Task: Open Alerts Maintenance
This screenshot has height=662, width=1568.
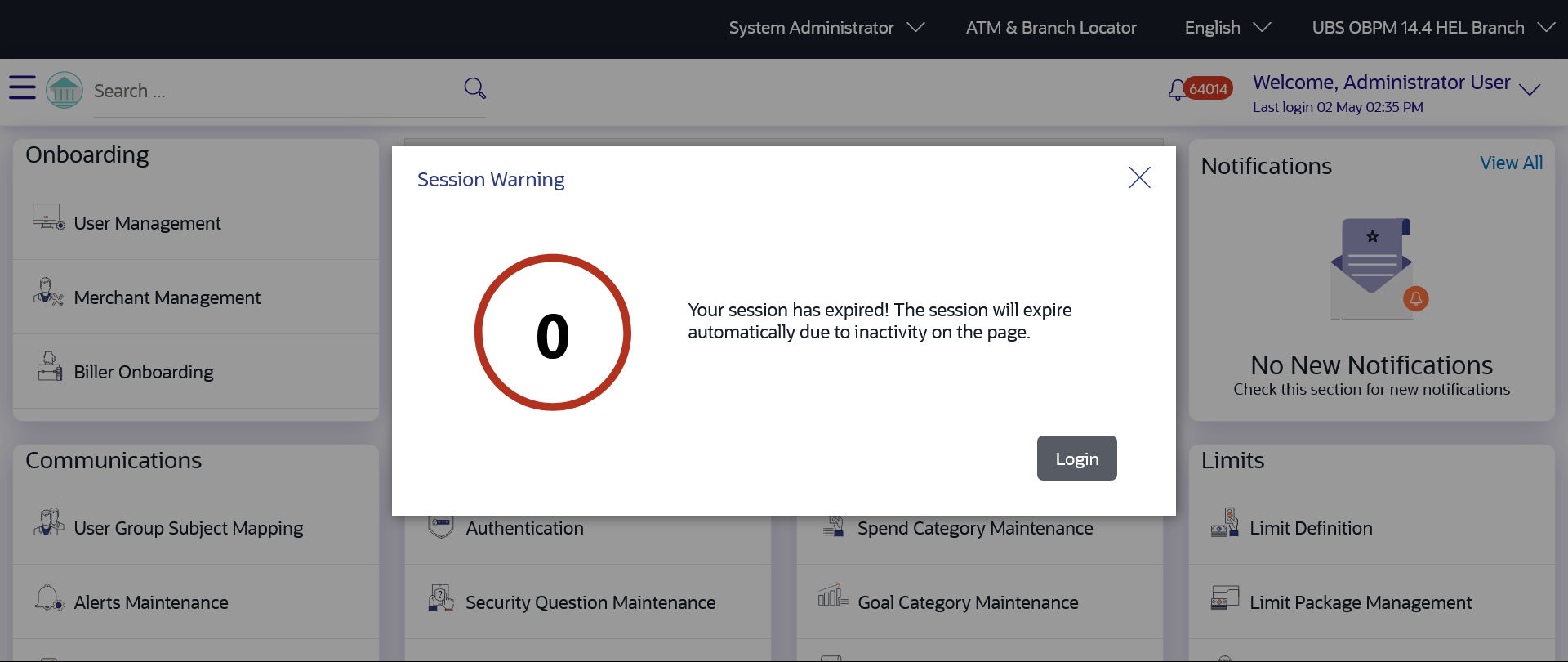Action: coord(151,602)
